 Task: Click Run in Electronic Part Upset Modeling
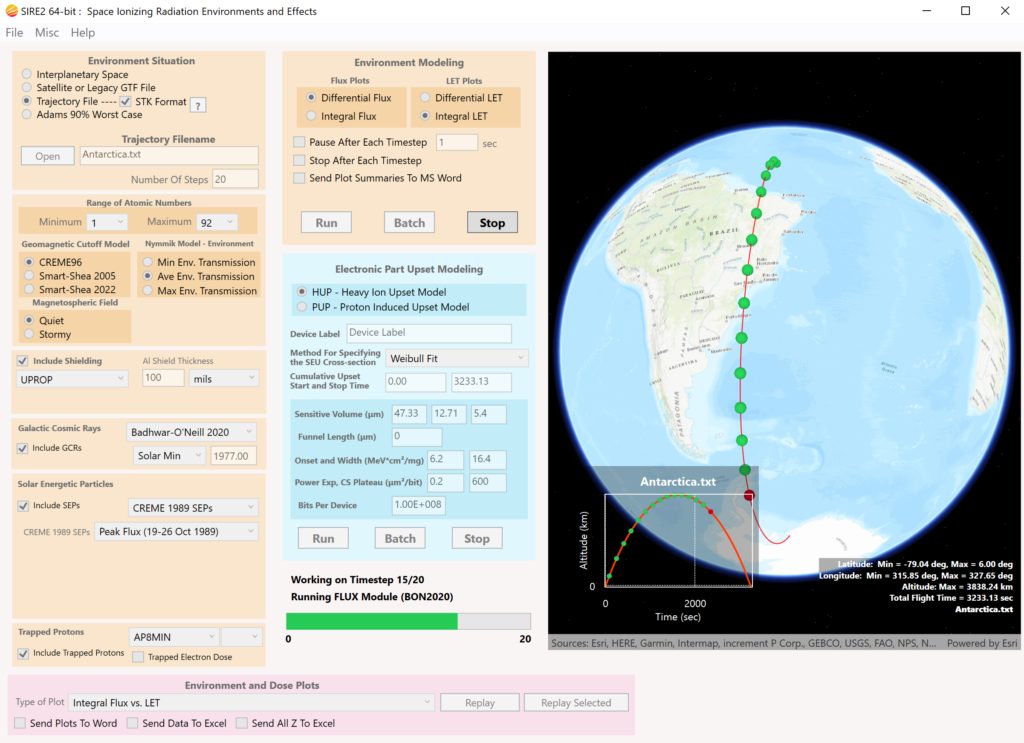[323, 539]
